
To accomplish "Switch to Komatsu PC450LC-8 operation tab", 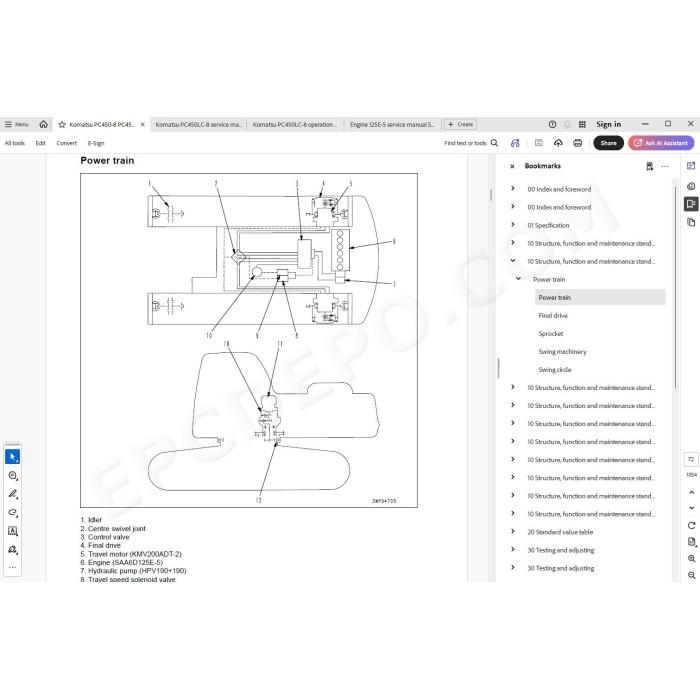I will click(294, 125).
